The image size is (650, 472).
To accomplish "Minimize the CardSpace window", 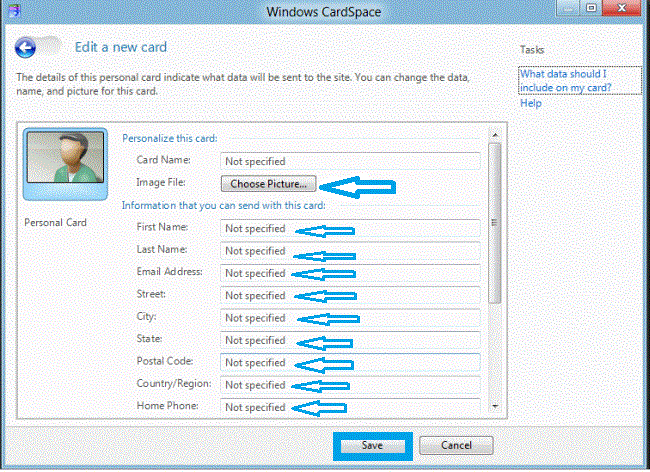I will pyautogui.click(x=568, y=8).
